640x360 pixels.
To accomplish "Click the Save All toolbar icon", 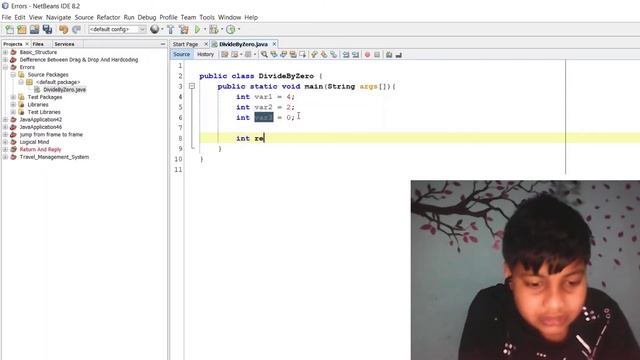I will 47,29.
